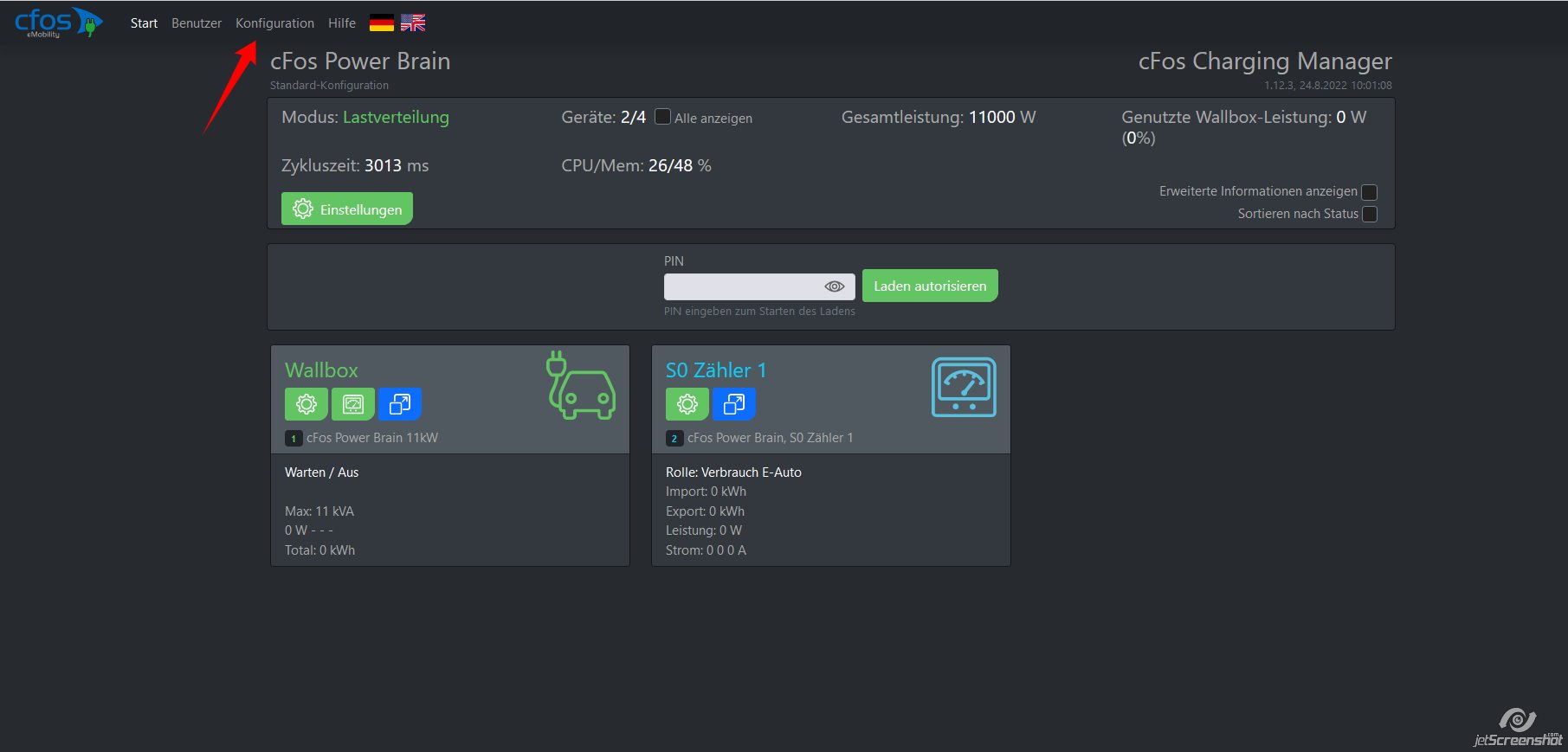
Task: Open the Start menu item
Action: pyautogui.click(x=144, y=23)
